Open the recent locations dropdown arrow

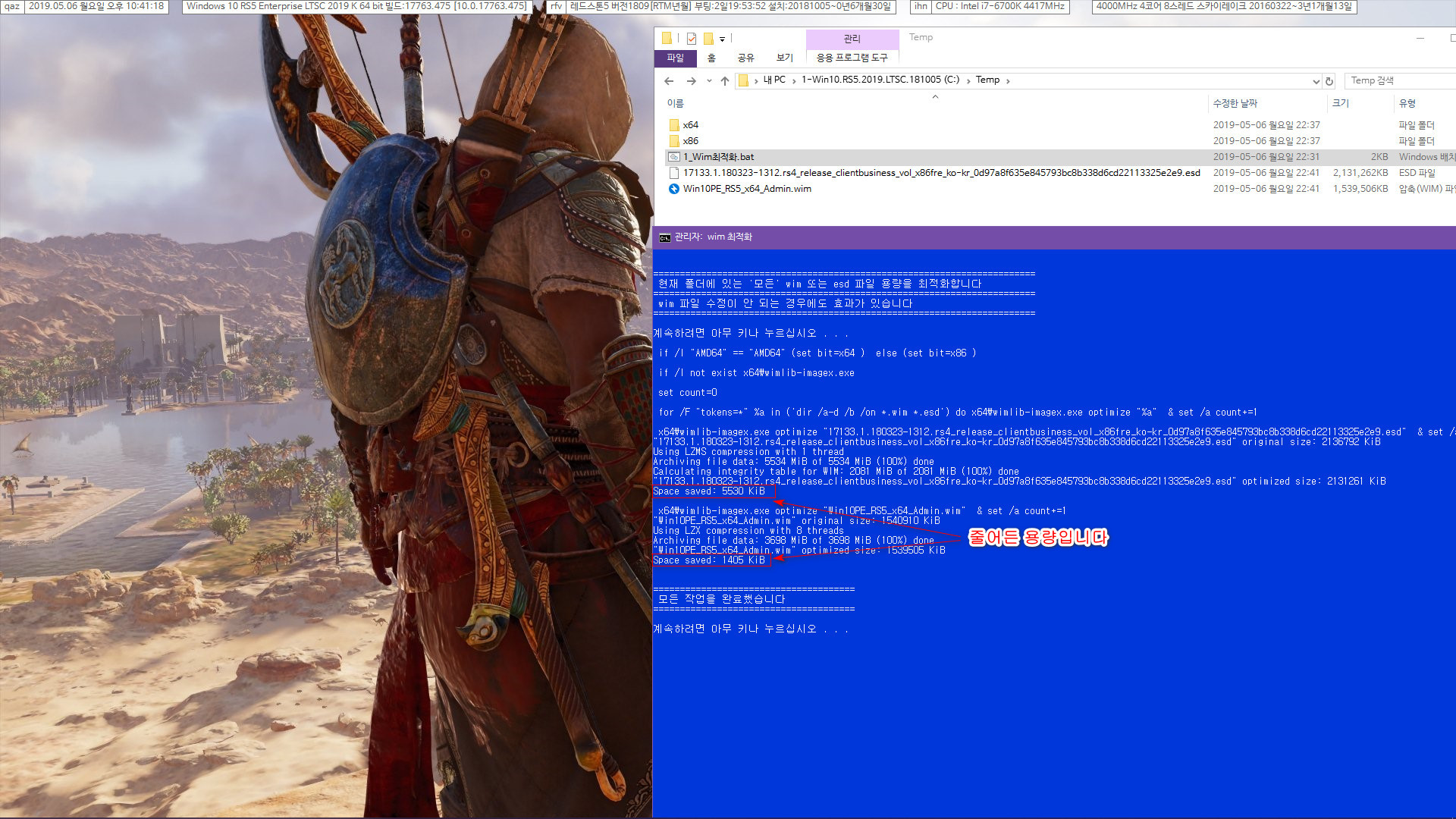(709, 80)
